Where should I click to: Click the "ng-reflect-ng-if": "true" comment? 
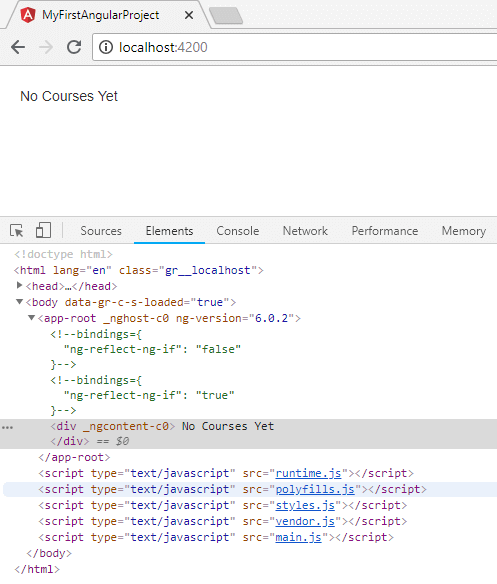[x=149, y=395]
